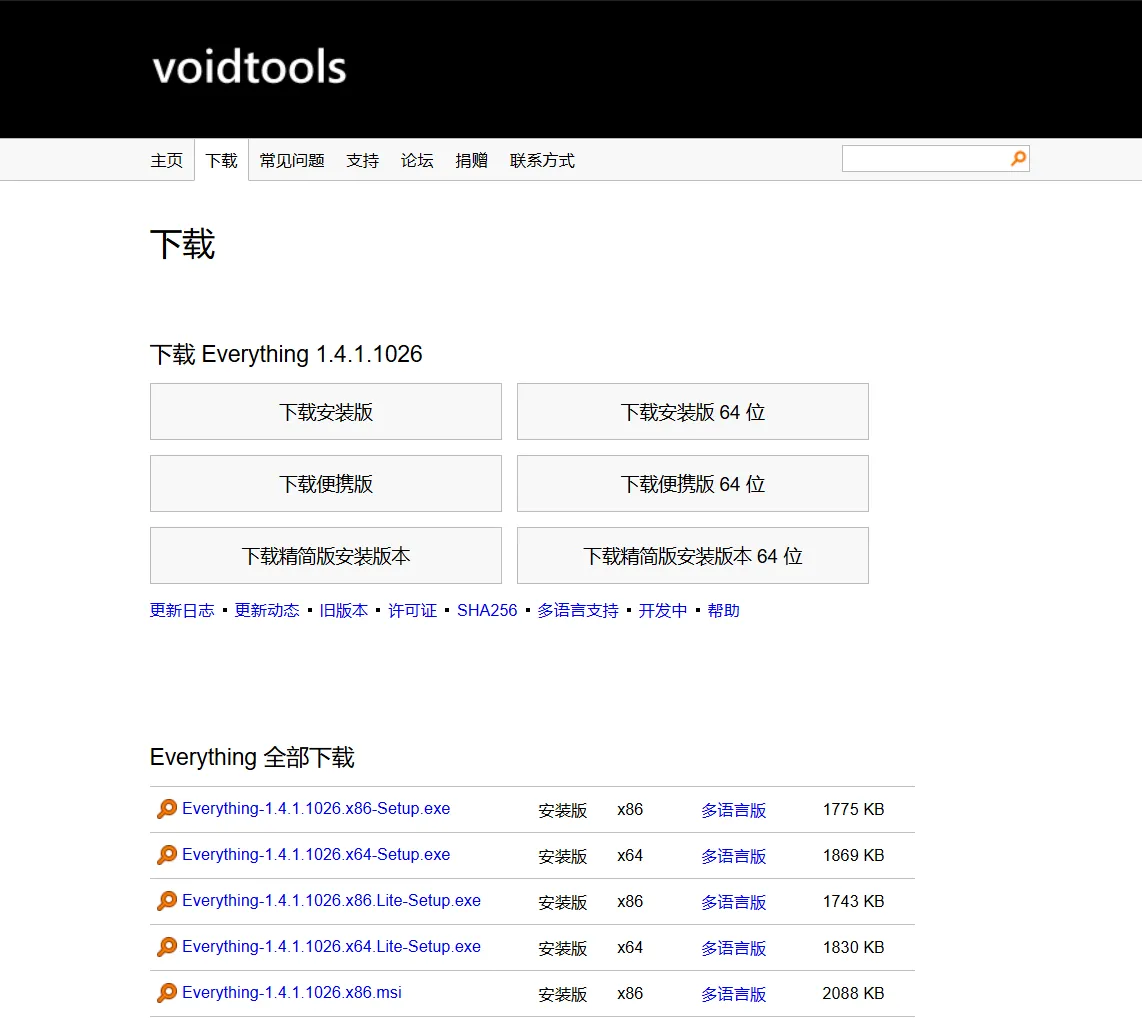1142x1018 pixels.
Task: Click the voidtools site logo
Action: point(249,67)
